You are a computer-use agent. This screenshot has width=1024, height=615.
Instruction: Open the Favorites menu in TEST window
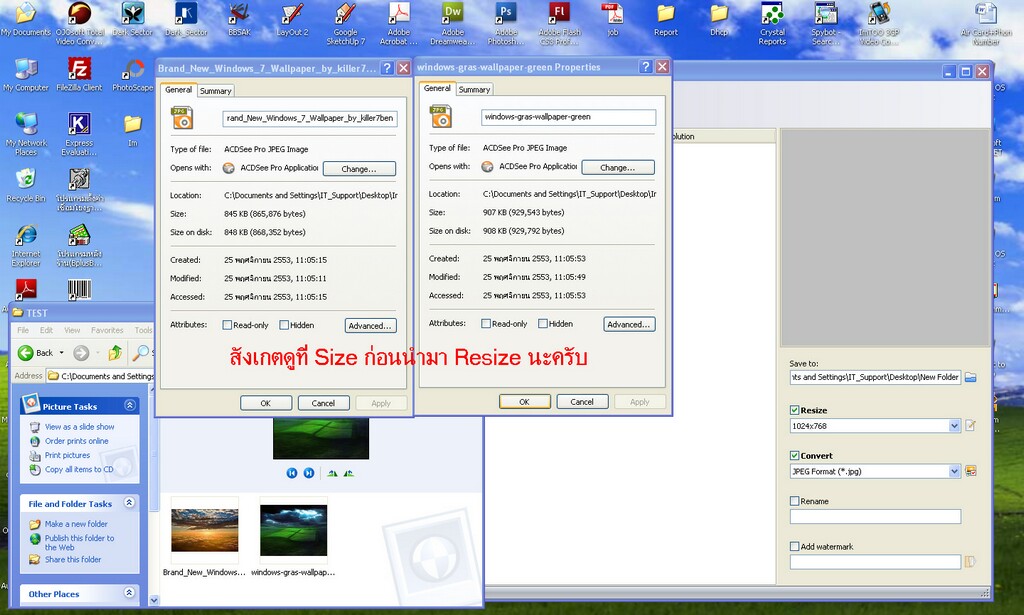point(107,330)
